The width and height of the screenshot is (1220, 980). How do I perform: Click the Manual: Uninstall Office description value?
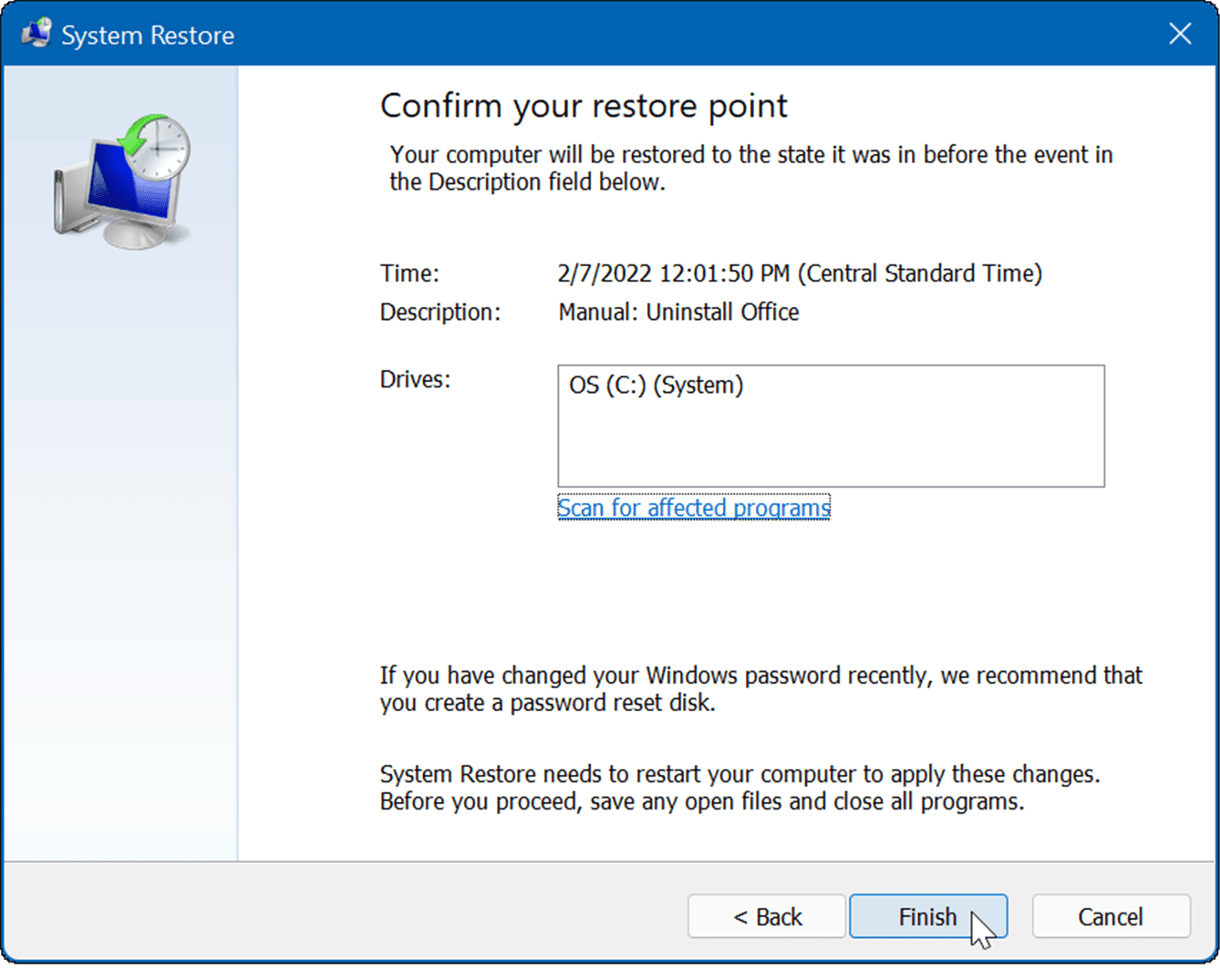678,313
